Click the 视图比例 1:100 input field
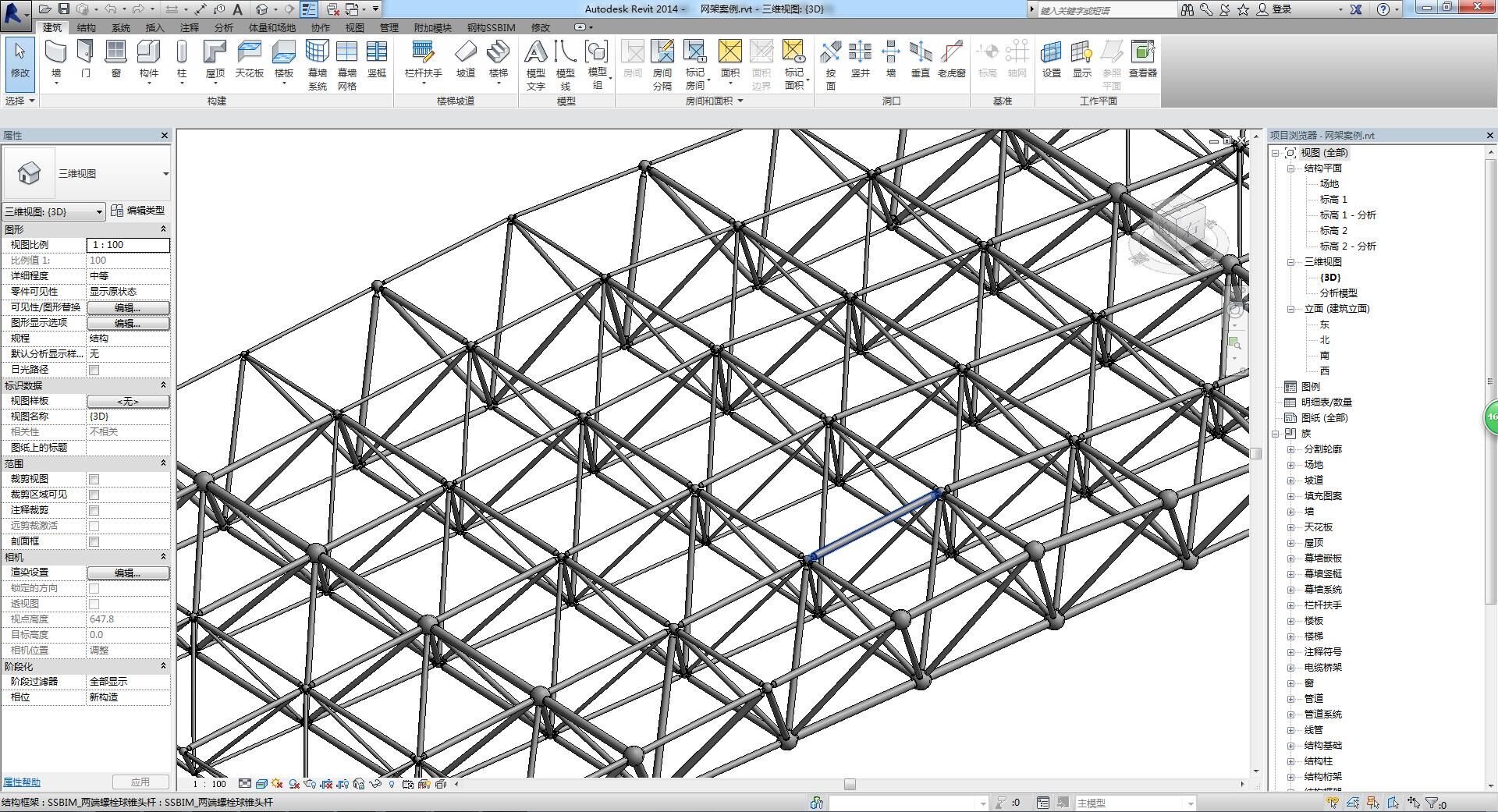This screenshot has width=1498, height=812. 128,245
